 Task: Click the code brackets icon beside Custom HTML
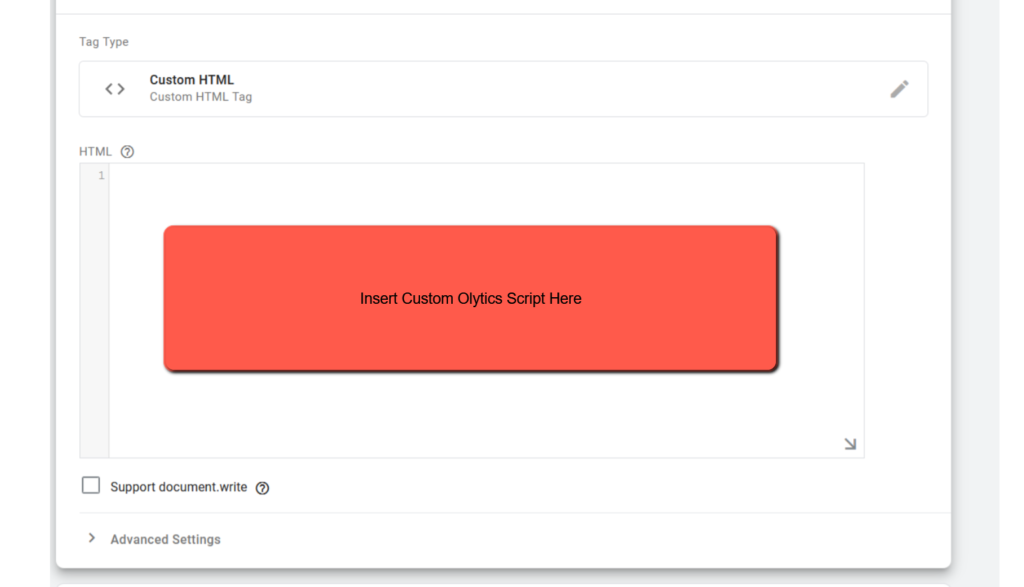click(115, 89)
